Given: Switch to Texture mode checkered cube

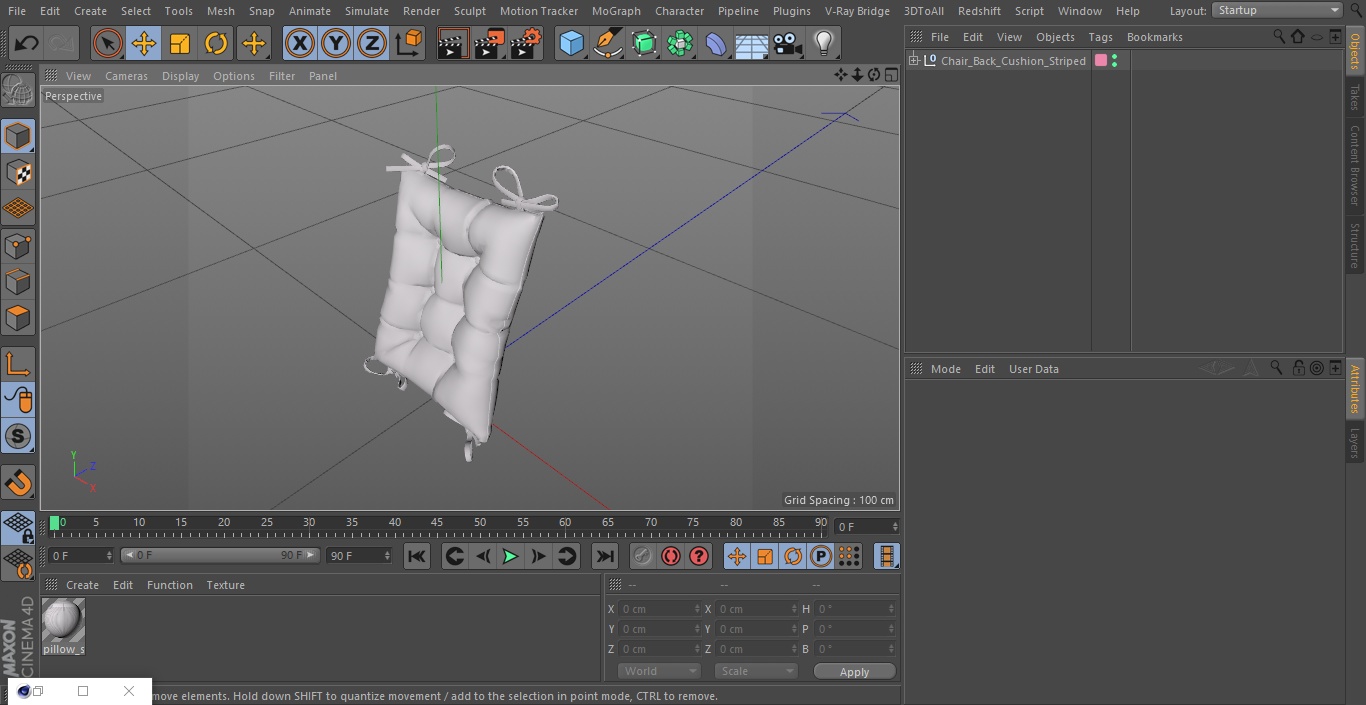Looking at the screenshot, I should click(18, 172).
